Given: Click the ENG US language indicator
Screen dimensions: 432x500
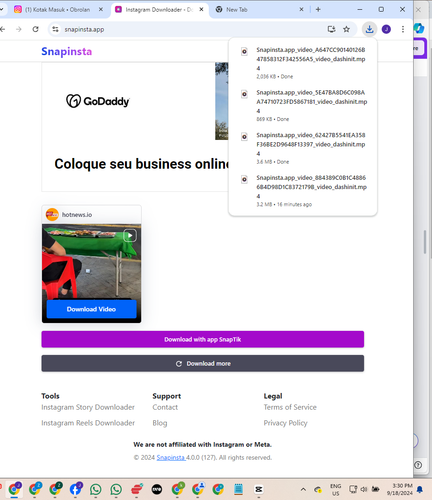Looking at the screenshot, I should coord(336,490).
